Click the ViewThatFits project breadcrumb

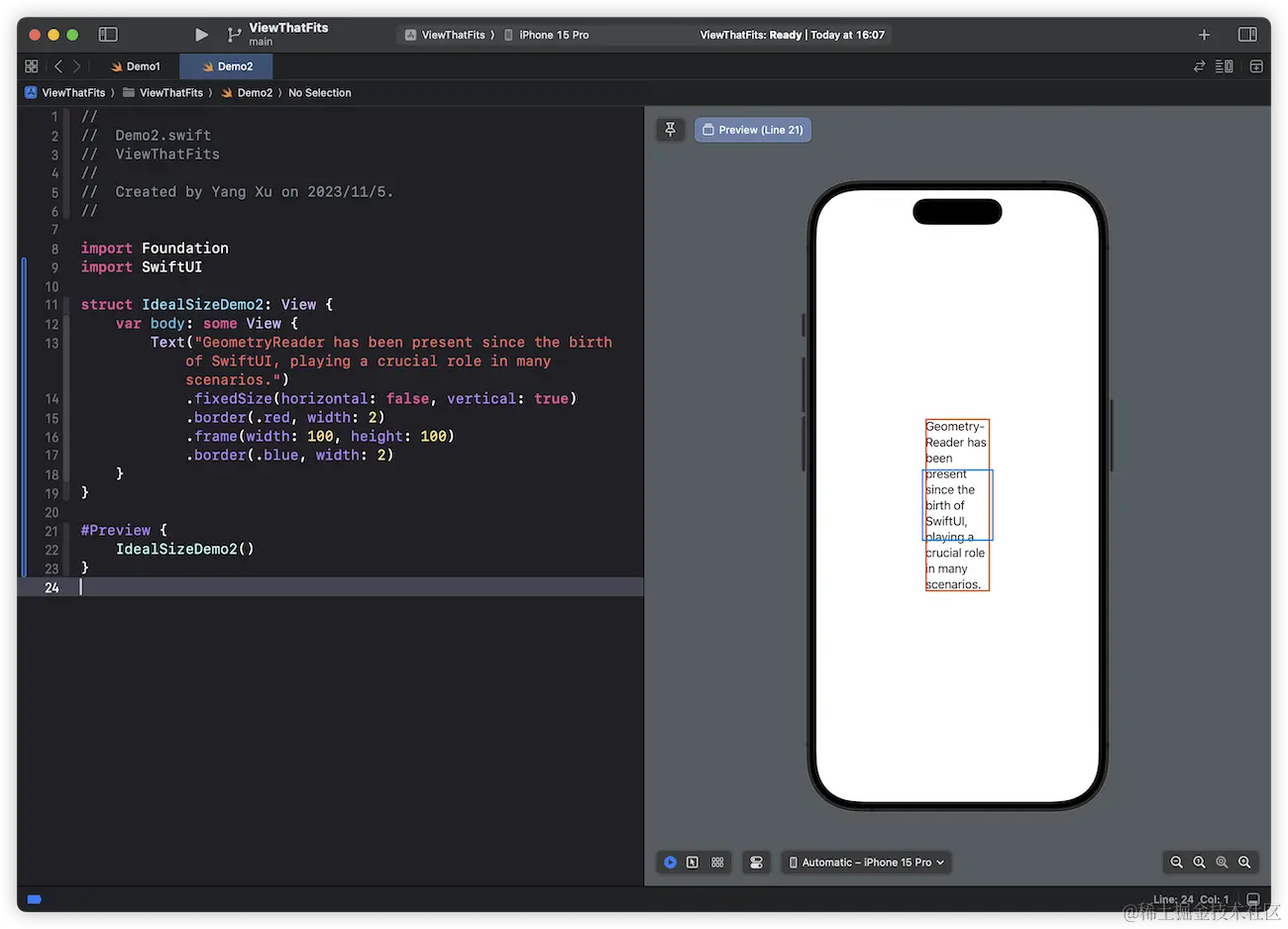tap(65, 93)
